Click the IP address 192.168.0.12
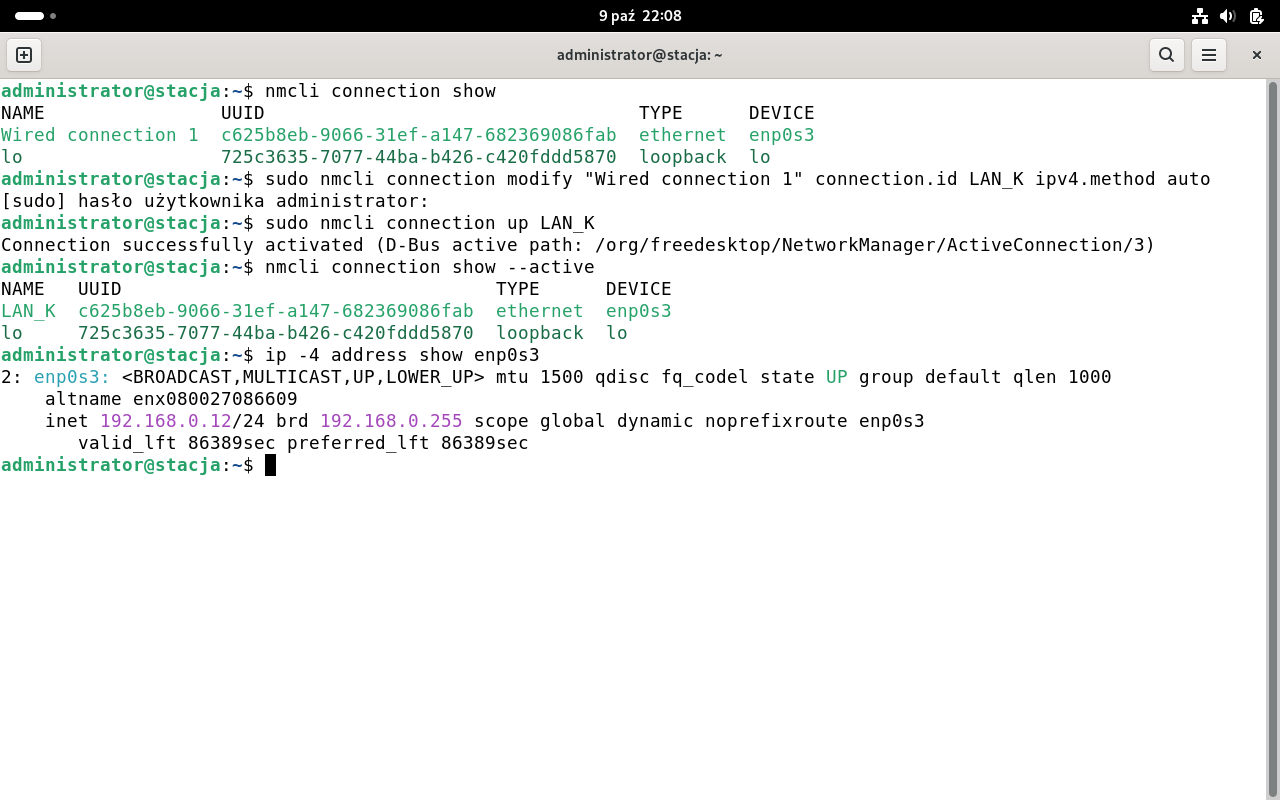1280x800 pixels. [165, 421]
